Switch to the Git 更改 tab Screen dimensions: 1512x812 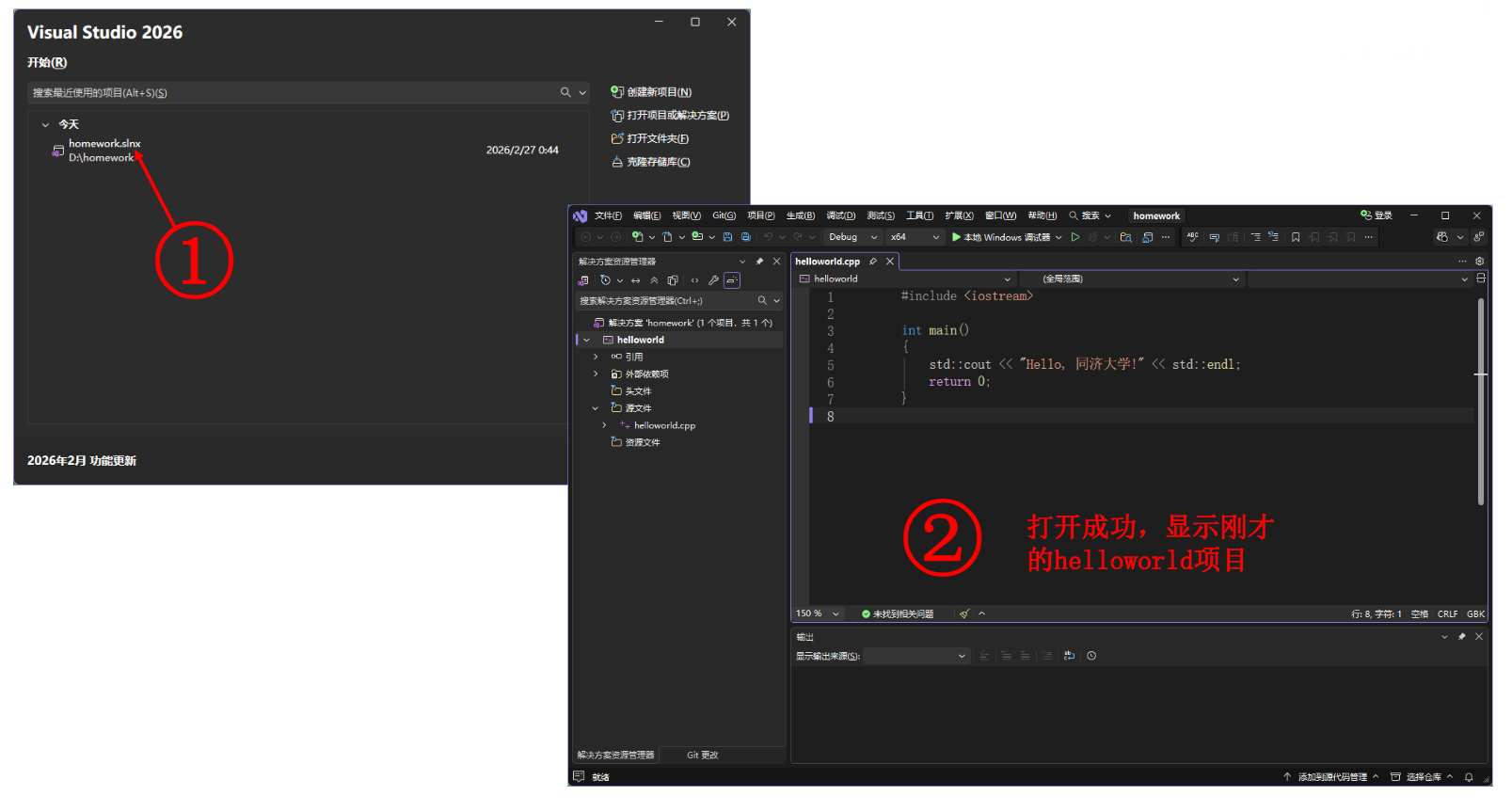702,755
